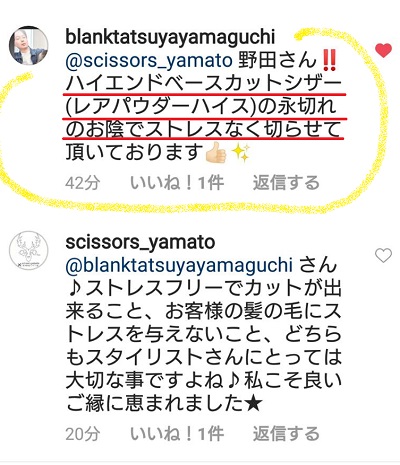400x465 pixels.
Task: Unlike the comment via the red heart
Action: 383,51
